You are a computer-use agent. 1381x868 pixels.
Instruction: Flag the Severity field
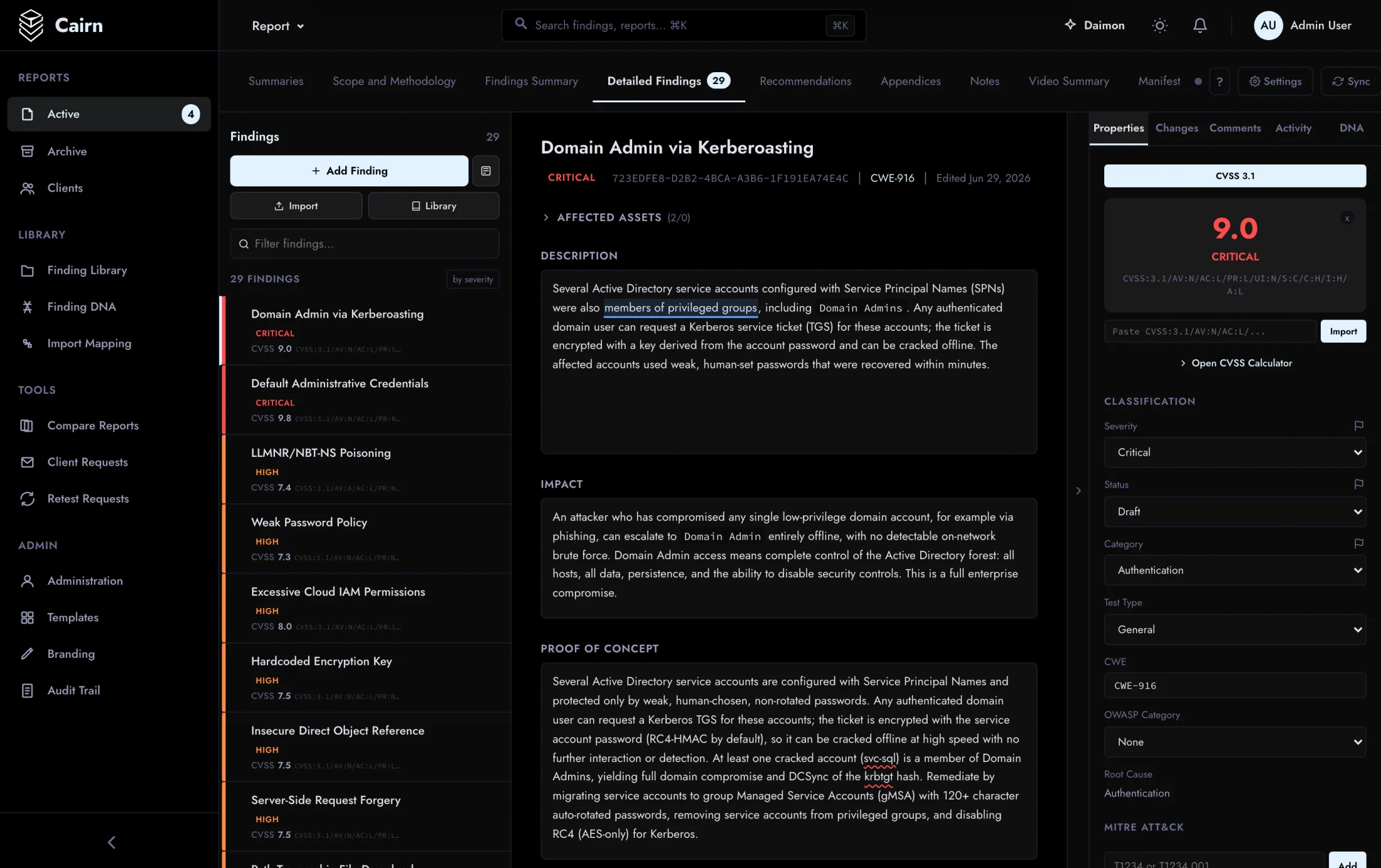1358,426
